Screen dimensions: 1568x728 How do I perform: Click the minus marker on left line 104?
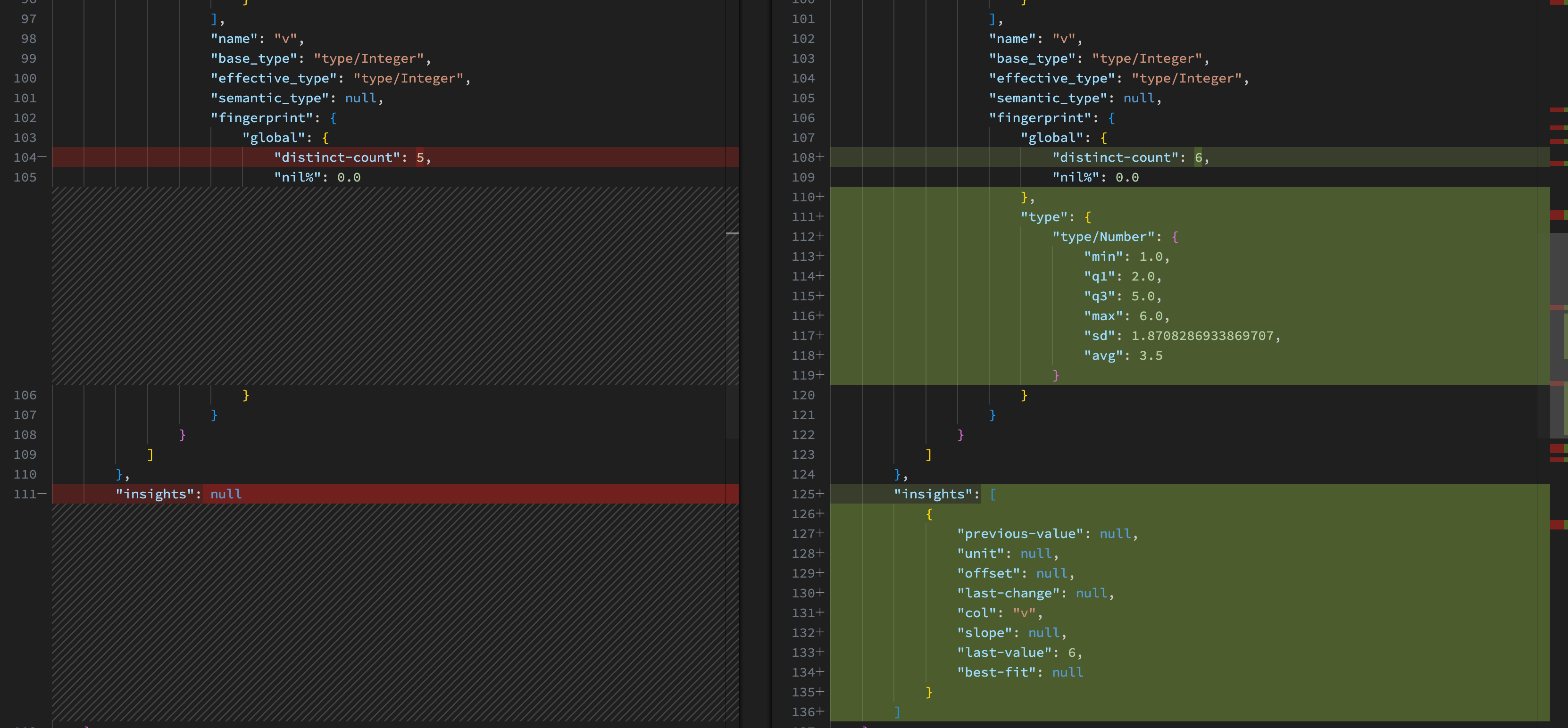click(42, 157)
